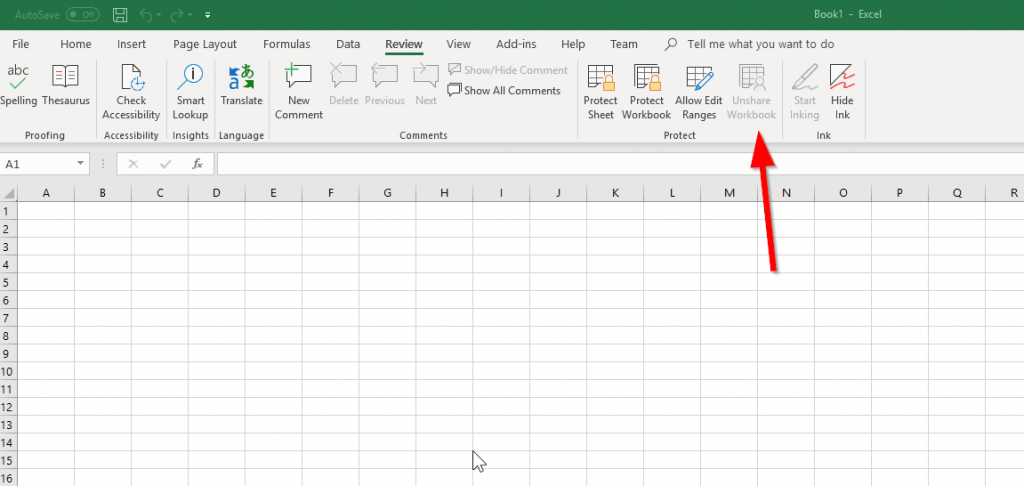Open Customize Quick Access Toolbar dropdown
Viewport: 1024px width, 486px height.
(x=207, y=16)
